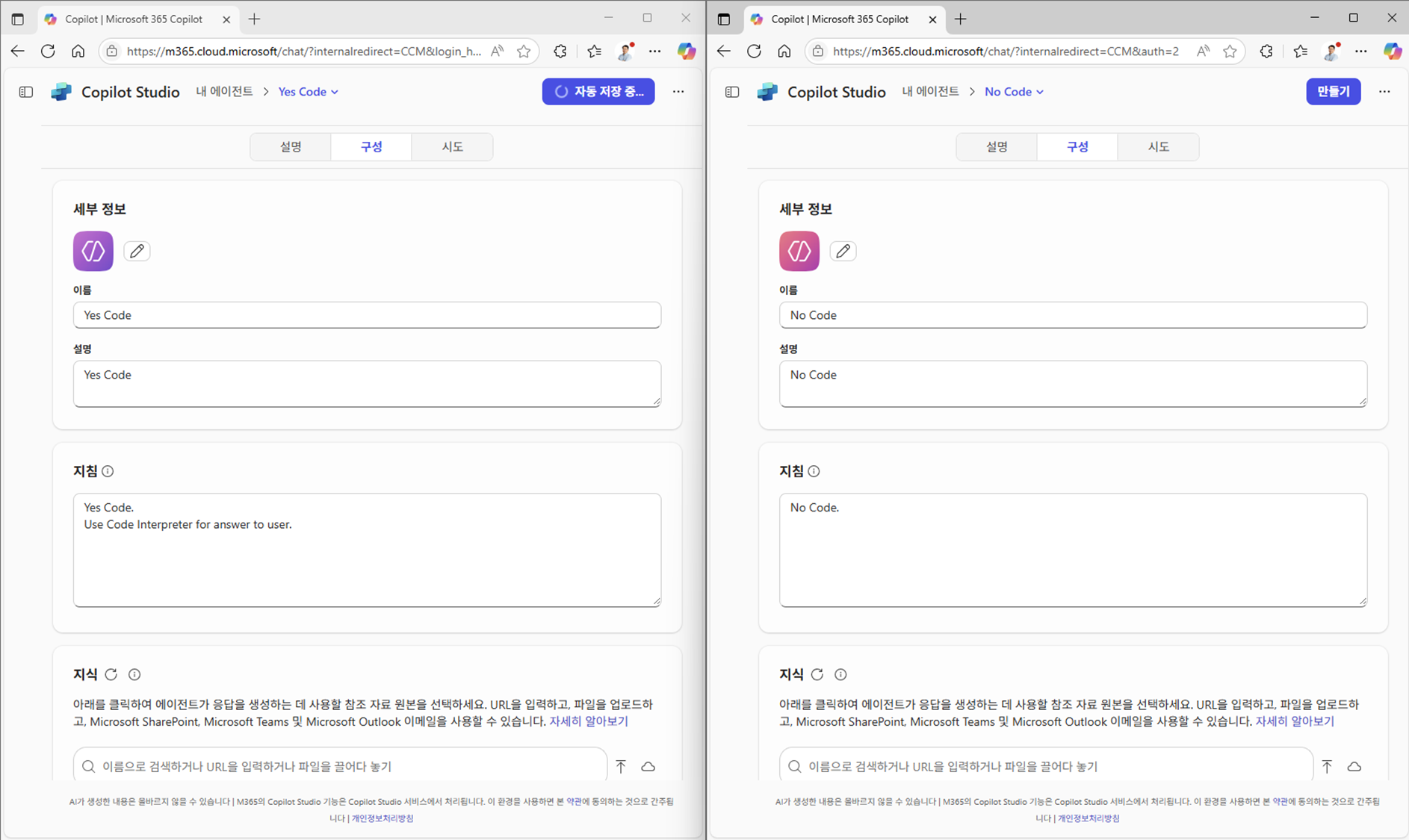Open 약관 link in right window footer
Image resolution: width=1409 pixels, height=840 pixels.
(1280, 801)
